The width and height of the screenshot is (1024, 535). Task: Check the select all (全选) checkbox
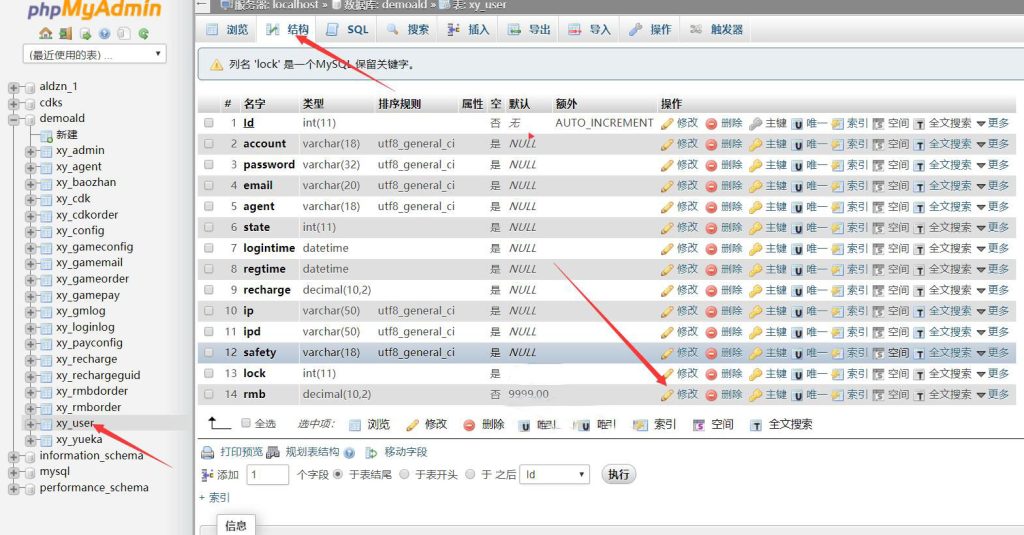click(246, 423)
